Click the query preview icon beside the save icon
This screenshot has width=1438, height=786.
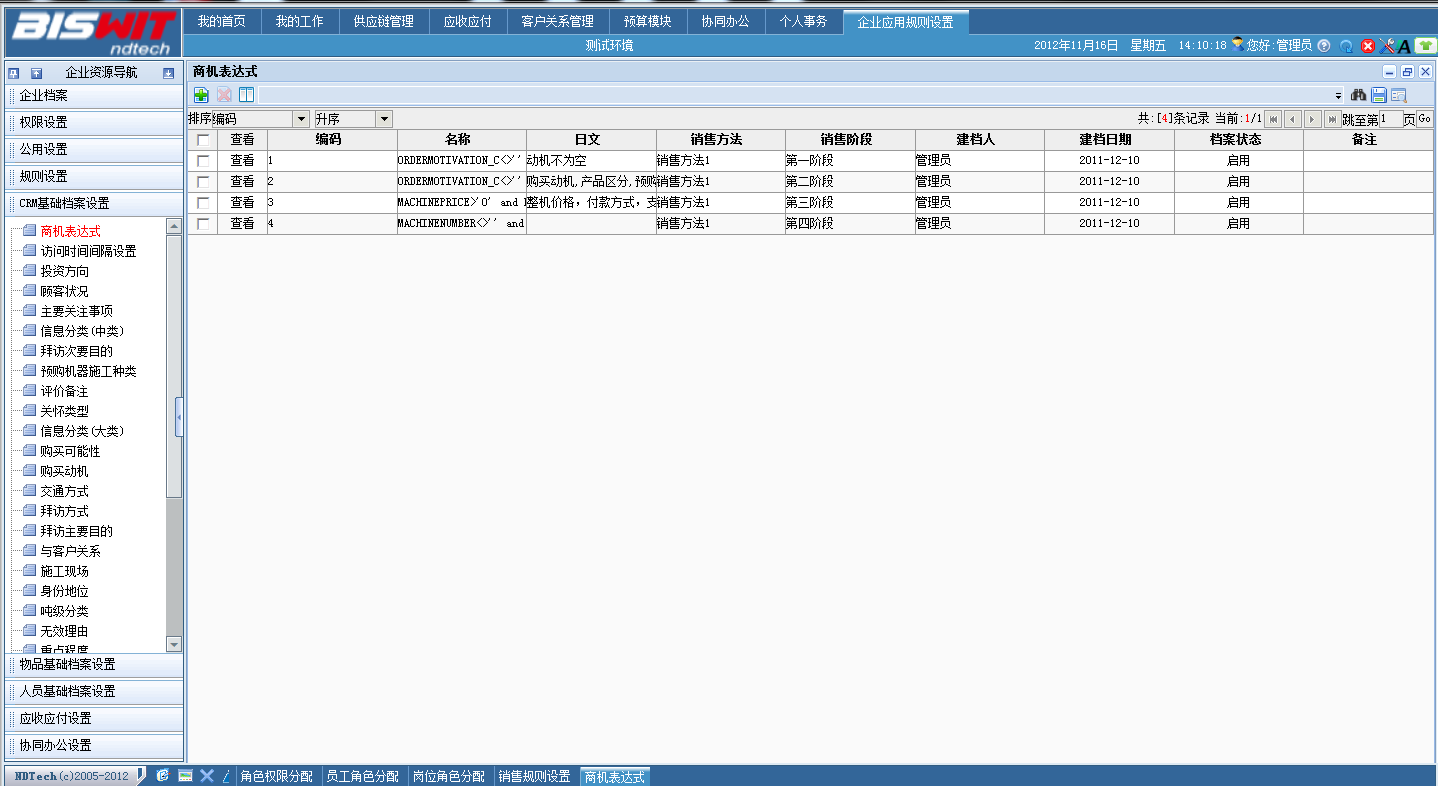[1399, 95]
